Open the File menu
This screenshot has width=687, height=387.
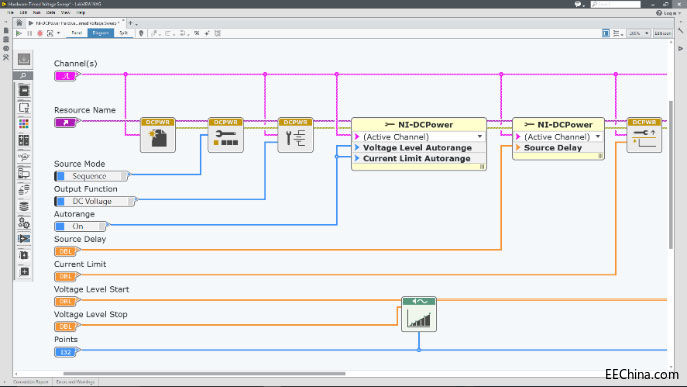coord(11,13)
